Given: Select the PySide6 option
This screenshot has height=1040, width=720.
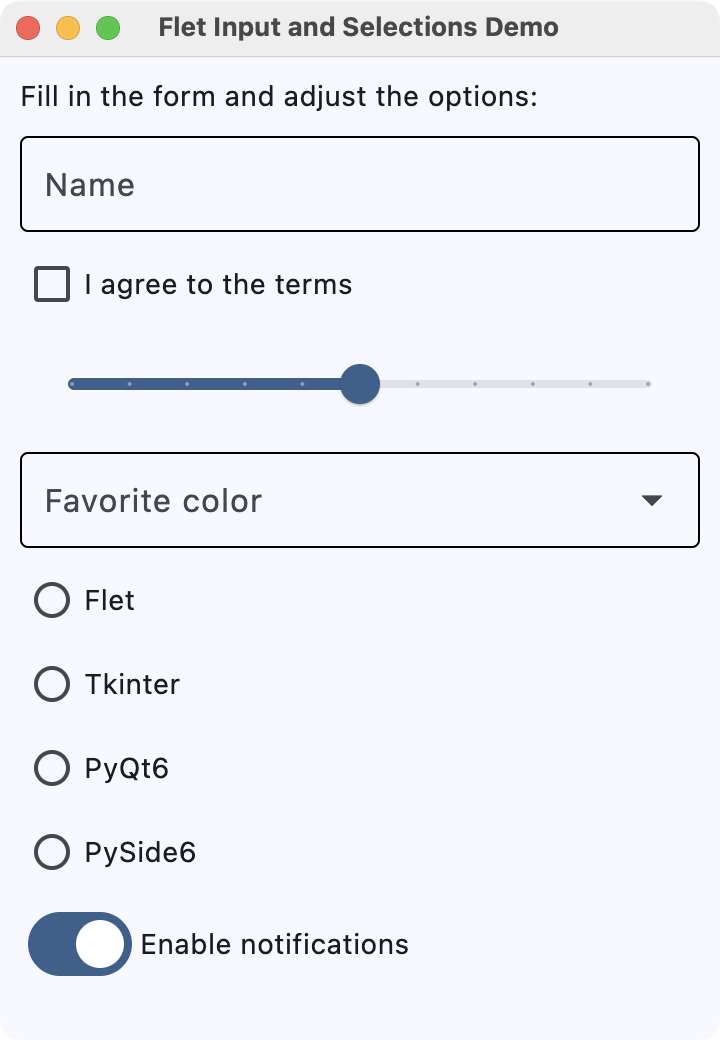Looking at the screenshot, I should (51, 852).
